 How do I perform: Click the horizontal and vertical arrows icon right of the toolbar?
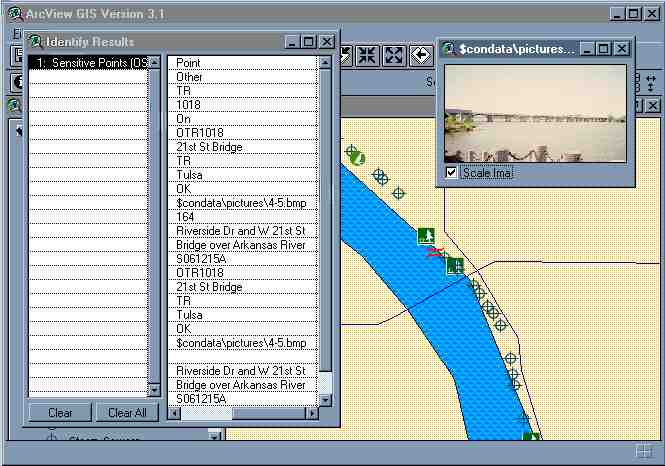[651, 83]
